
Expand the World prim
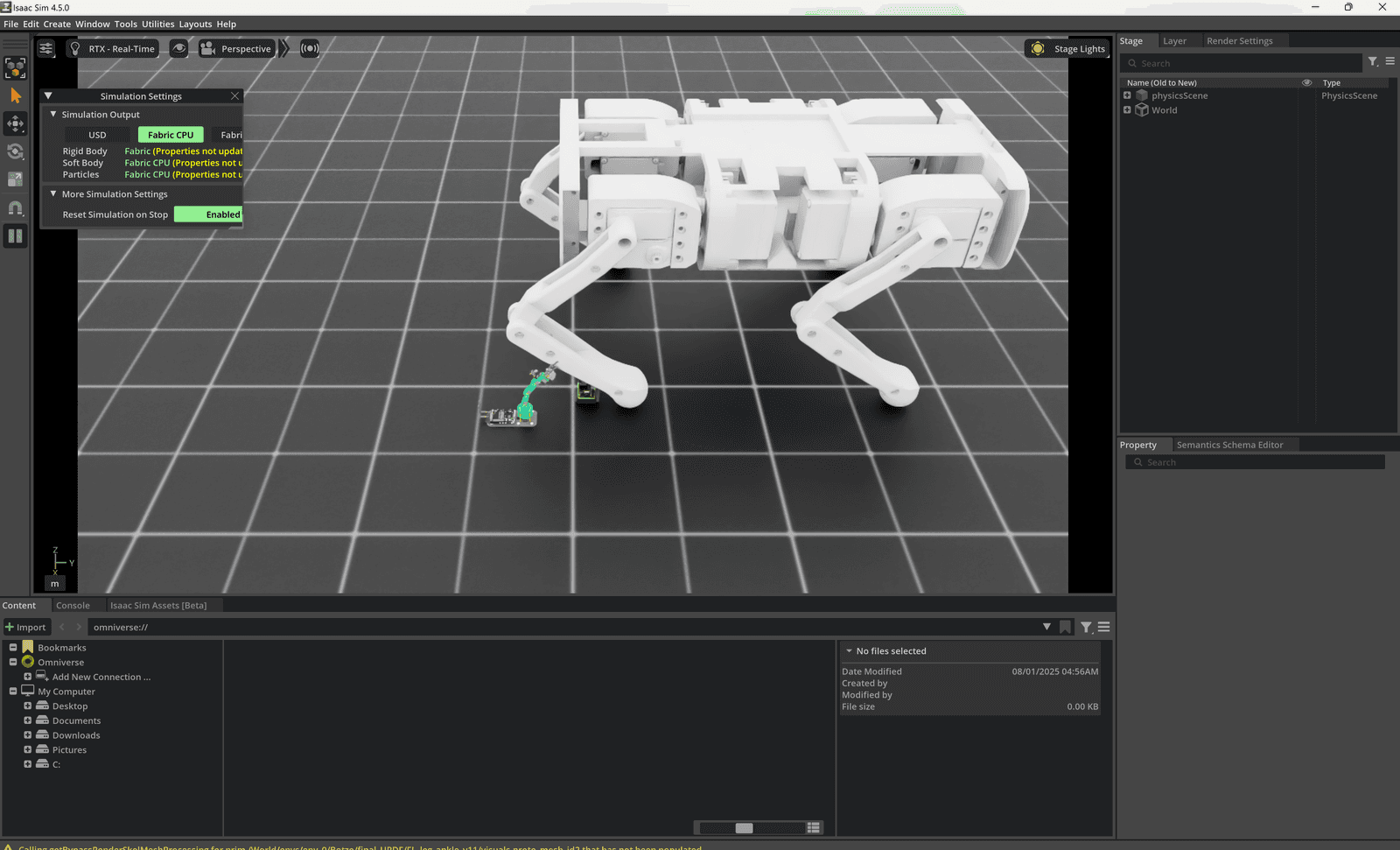[1127, 110]
